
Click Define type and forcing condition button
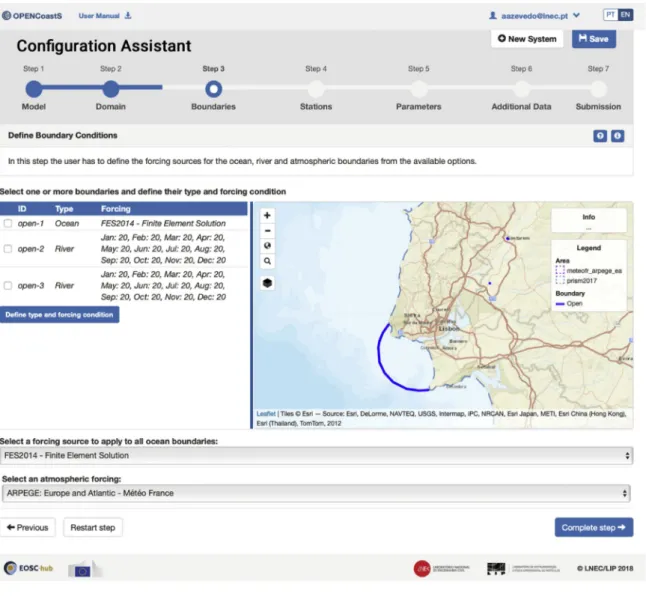59,315
